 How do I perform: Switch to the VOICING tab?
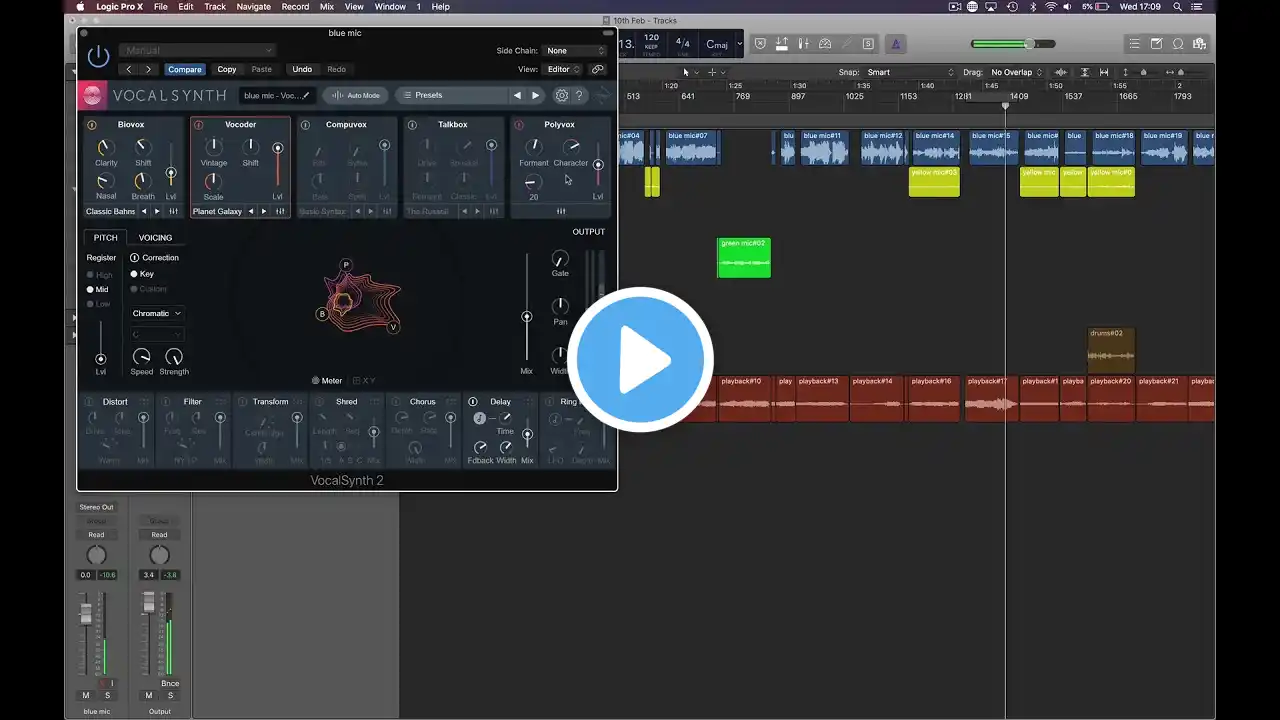[155, 238]
